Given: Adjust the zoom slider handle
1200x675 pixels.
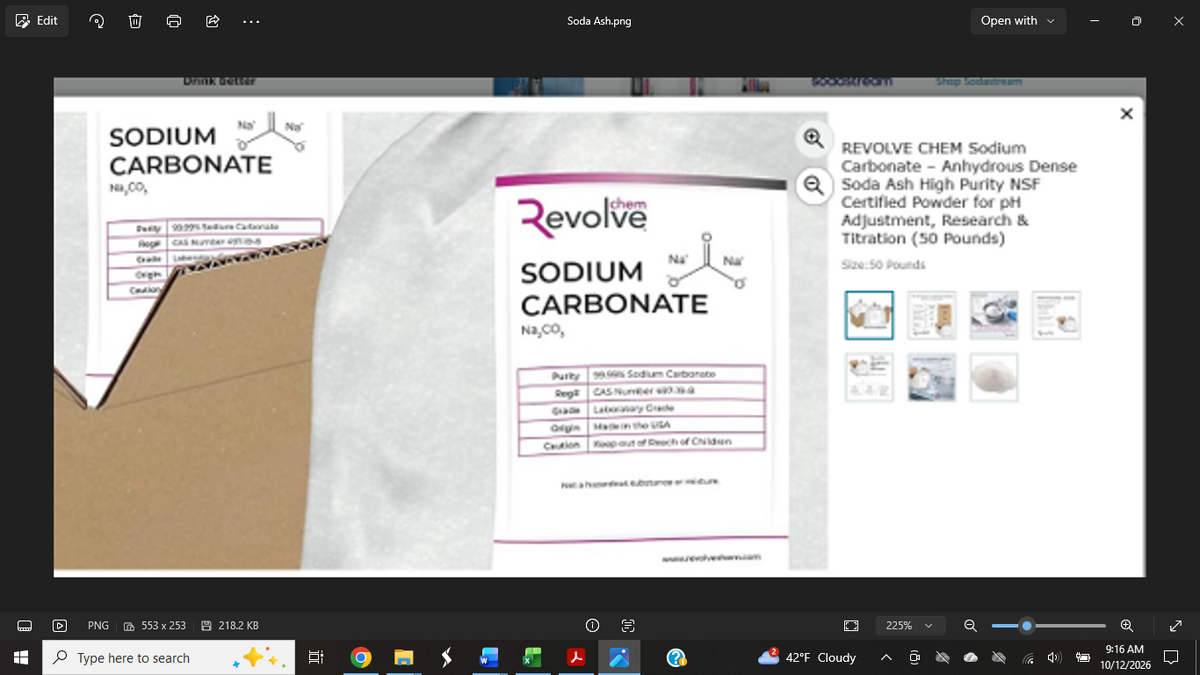Looking at the screenshot, I should click(x=1026, y=626).
